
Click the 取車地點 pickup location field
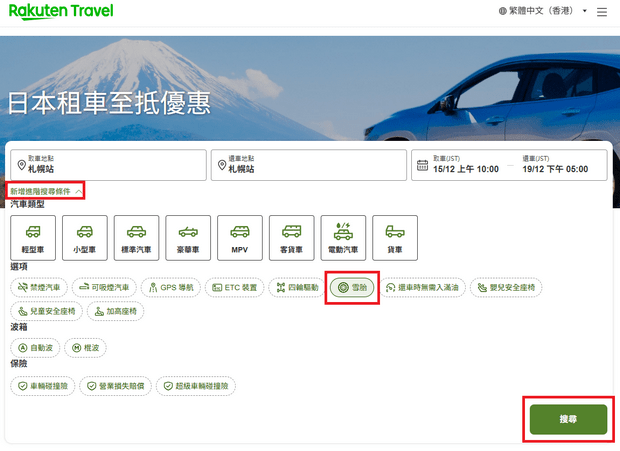point(108,165)
